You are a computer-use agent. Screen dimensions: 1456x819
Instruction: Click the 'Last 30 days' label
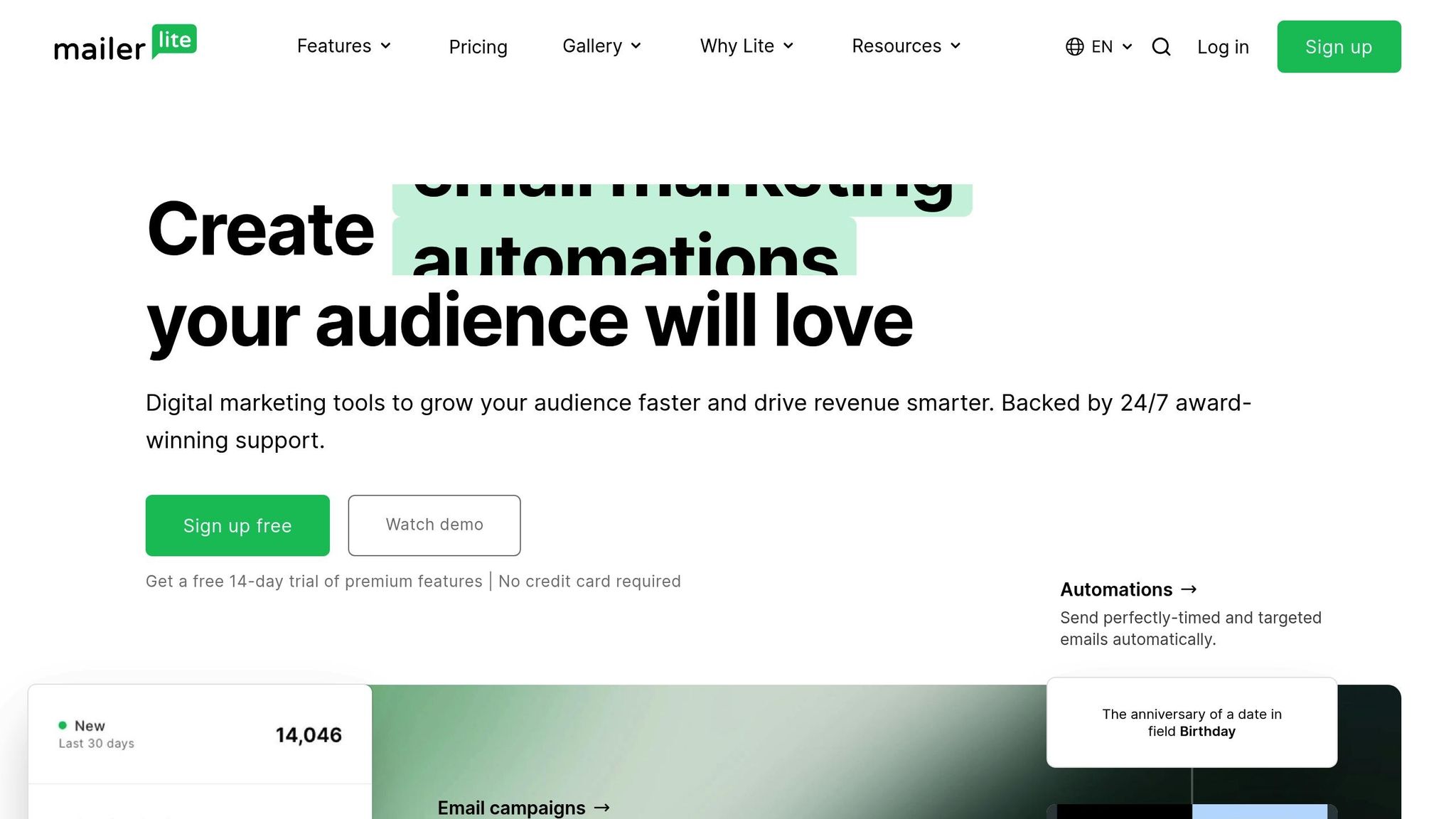[96, 744]
